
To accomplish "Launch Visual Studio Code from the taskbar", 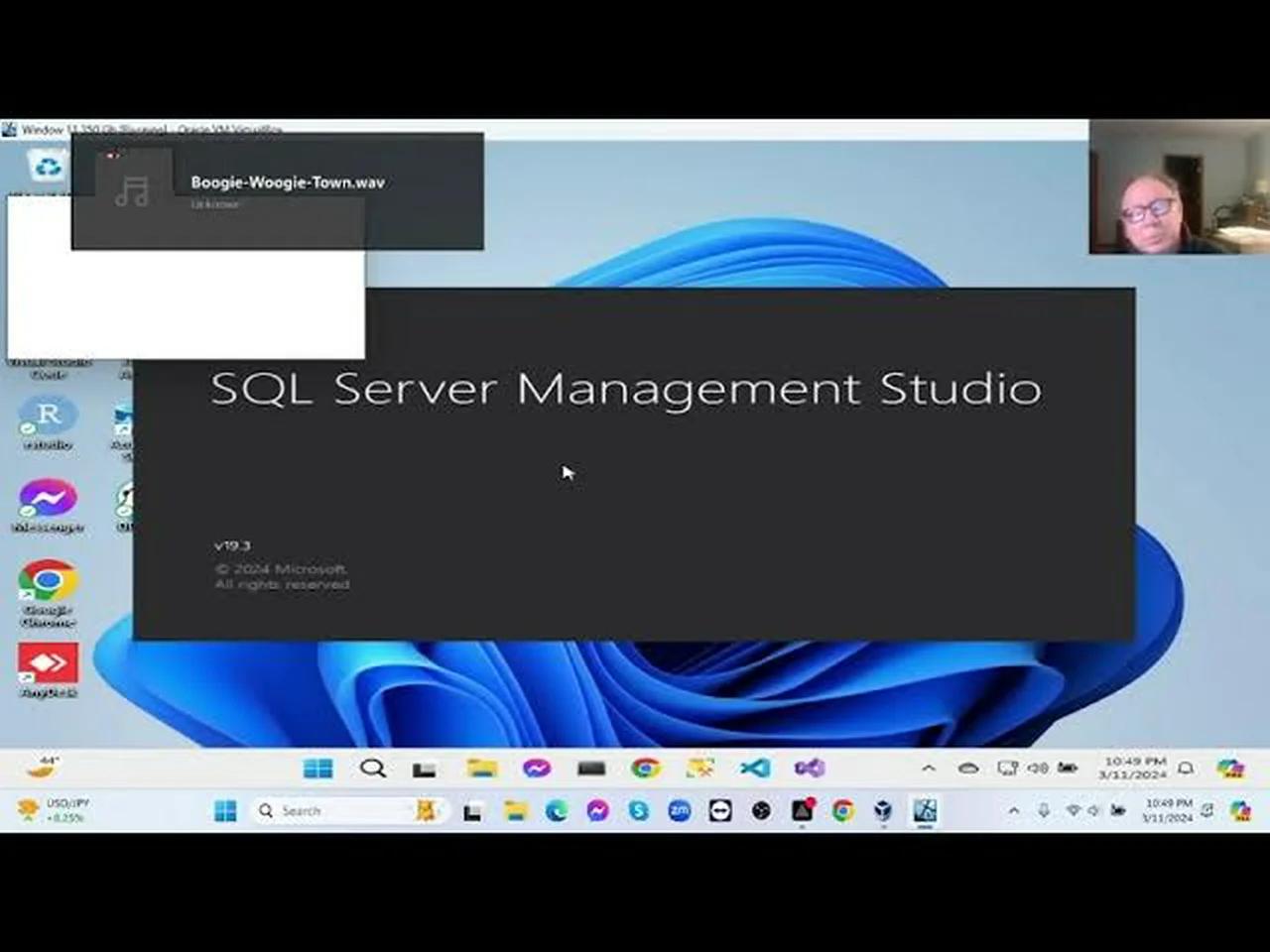I will 755,768.
